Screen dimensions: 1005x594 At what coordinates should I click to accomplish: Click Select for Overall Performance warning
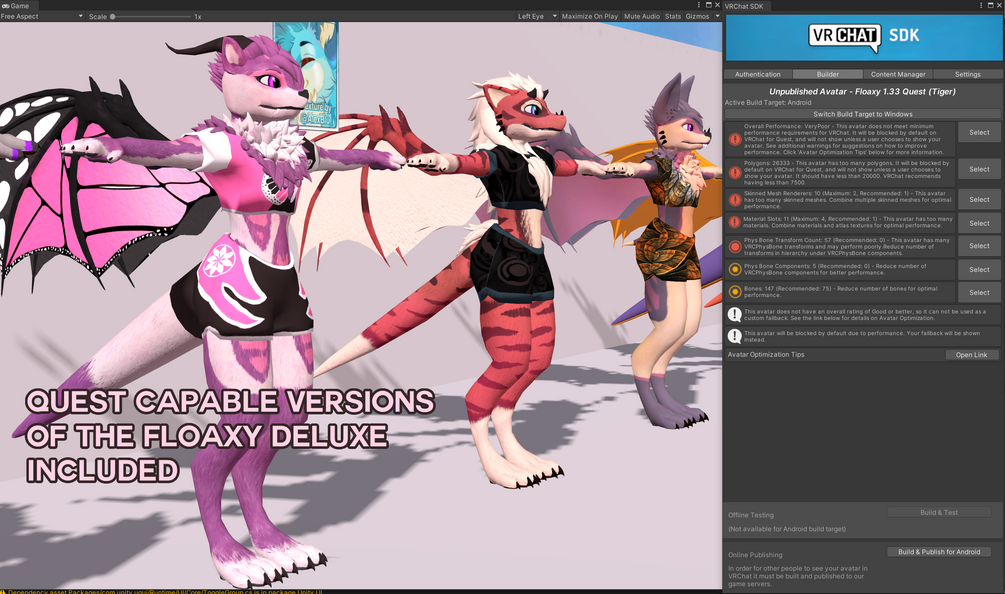pos(979,133)
